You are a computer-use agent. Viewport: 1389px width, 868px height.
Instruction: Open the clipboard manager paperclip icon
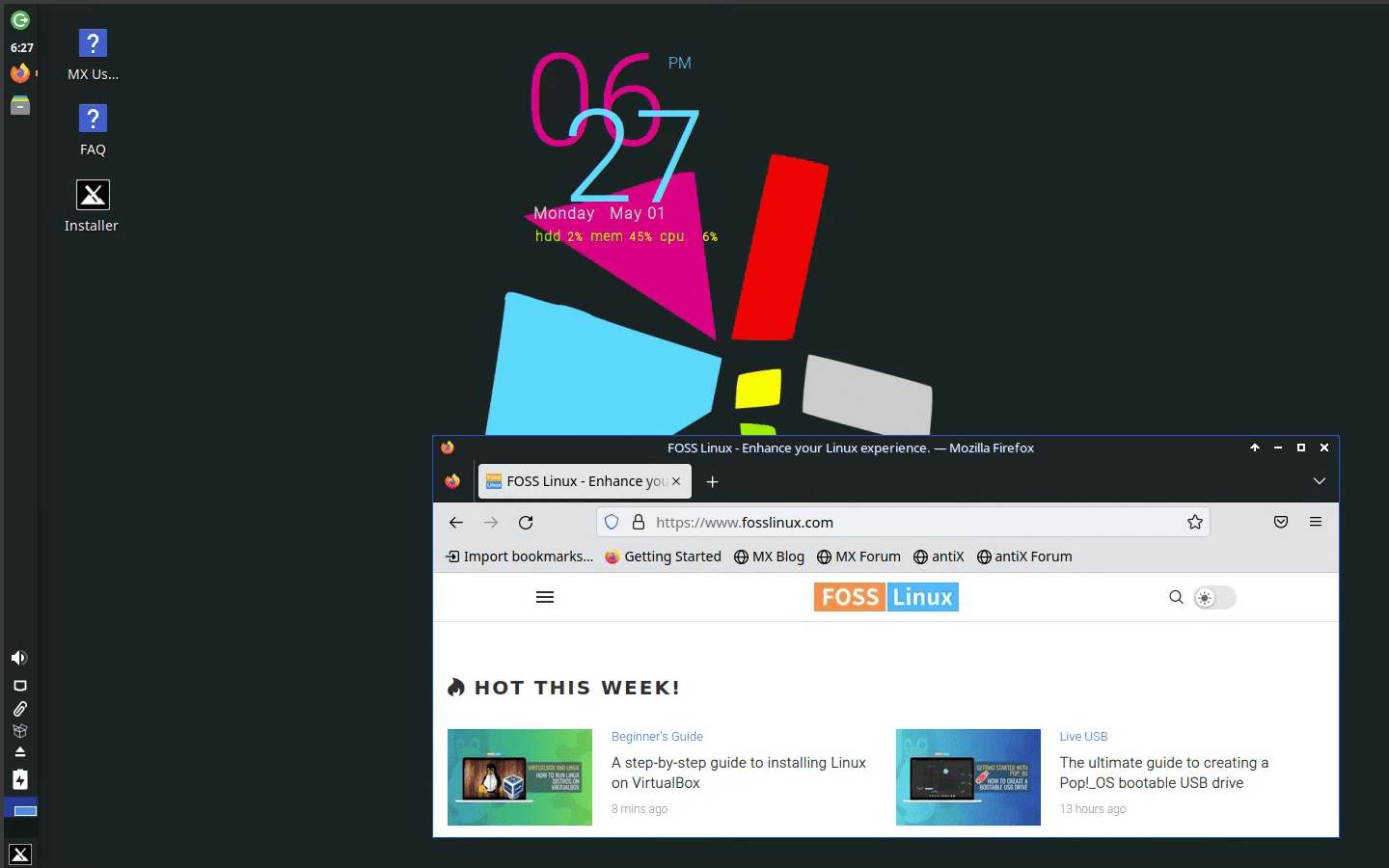pos(19,709)
